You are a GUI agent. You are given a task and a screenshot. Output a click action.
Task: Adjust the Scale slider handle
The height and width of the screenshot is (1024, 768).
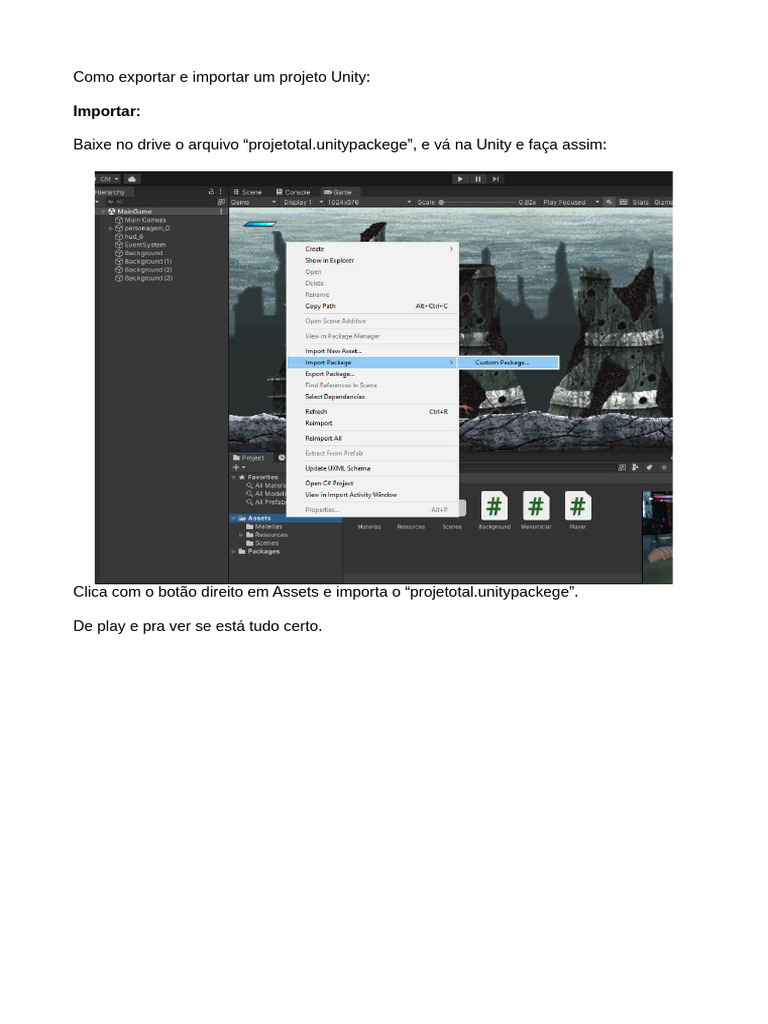(441, 202)
